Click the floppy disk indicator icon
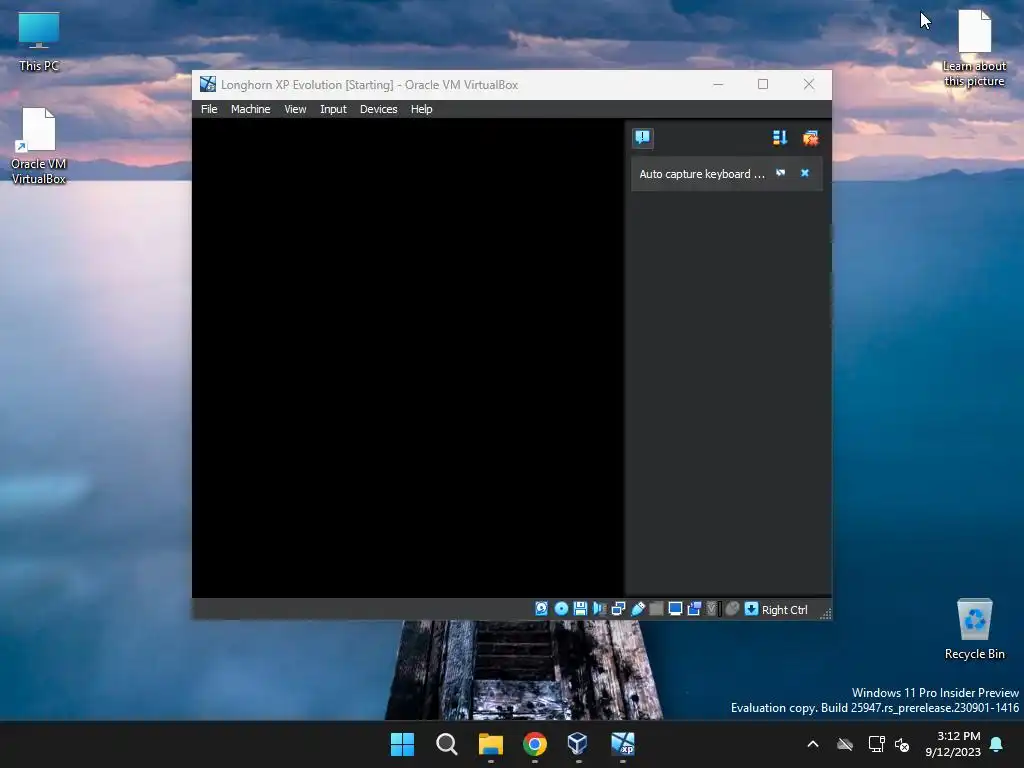Image resolution: width=1024 pixels, height=768 pixels. point(580,609)
